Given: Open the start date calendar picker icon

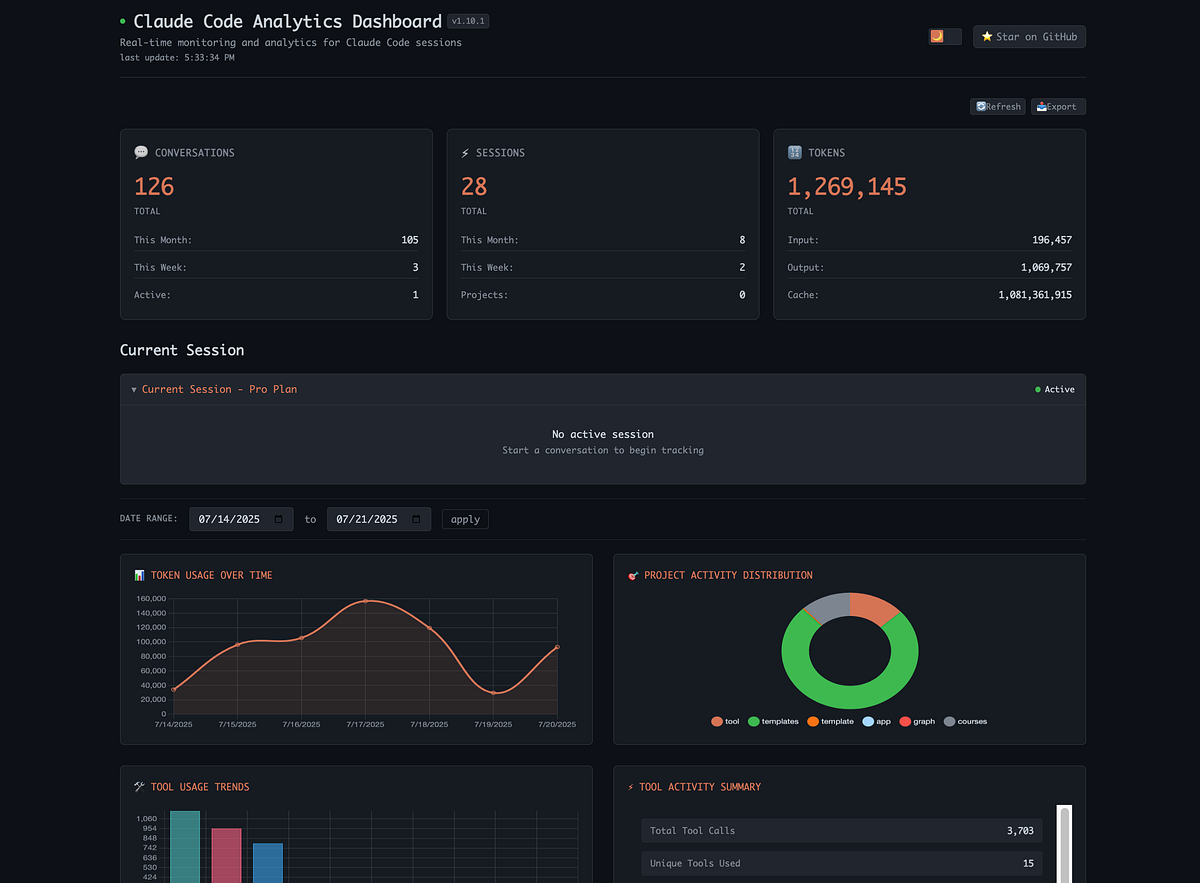Looking at the screenshot, I should coord(278,519).
